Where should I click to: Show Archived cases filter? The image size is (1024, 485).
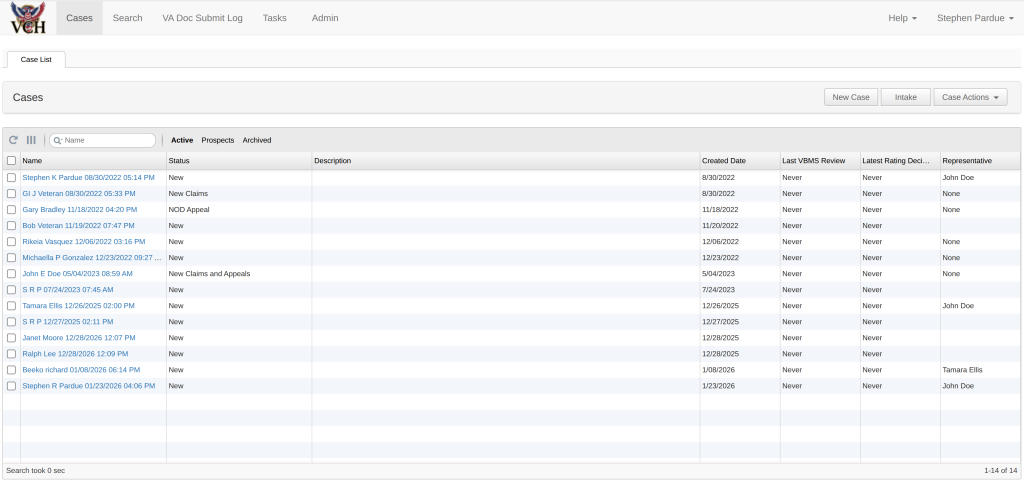[257, 140]
